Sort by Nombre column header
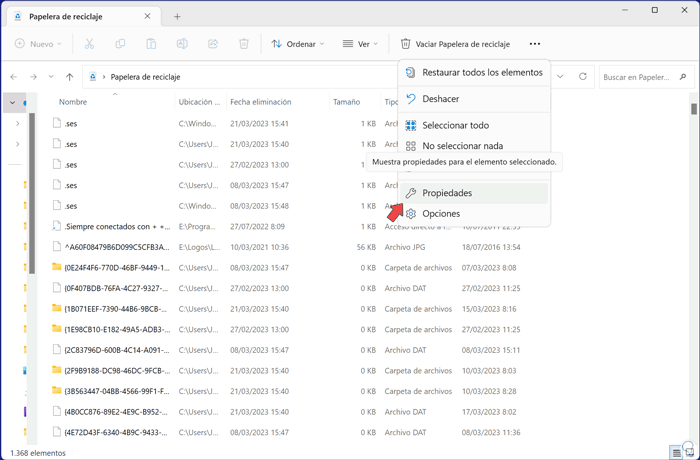The height and width of the screenshot is (460, 700). (x=73, y=102)
